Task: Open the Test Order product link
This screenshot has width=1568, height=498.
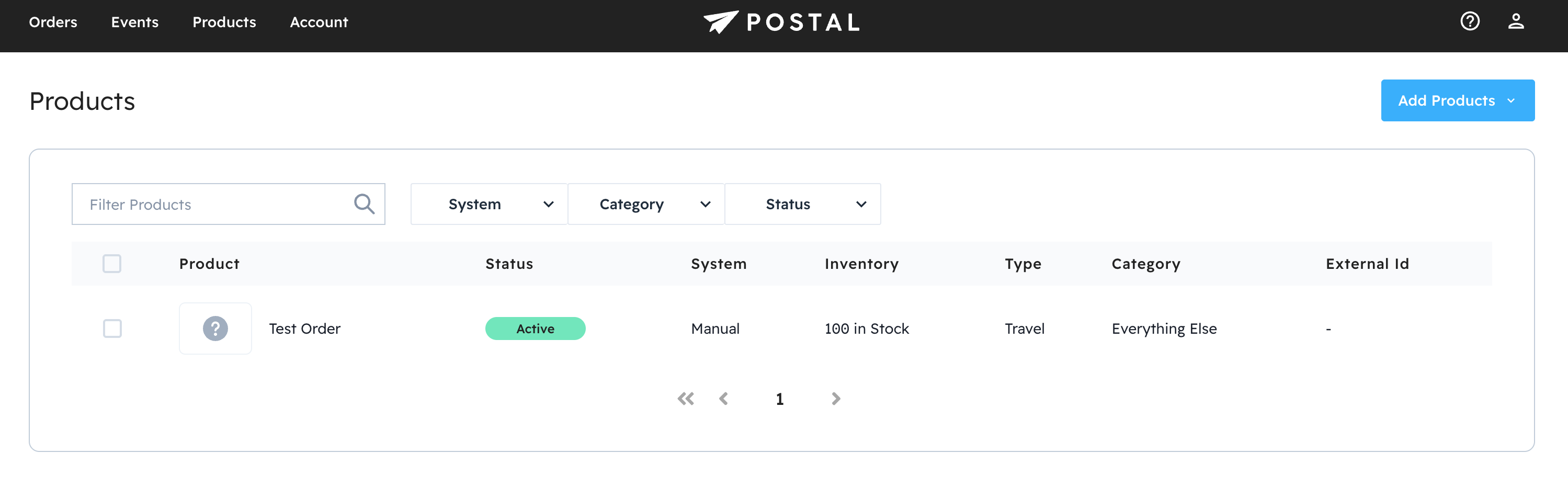Action: 304,329
